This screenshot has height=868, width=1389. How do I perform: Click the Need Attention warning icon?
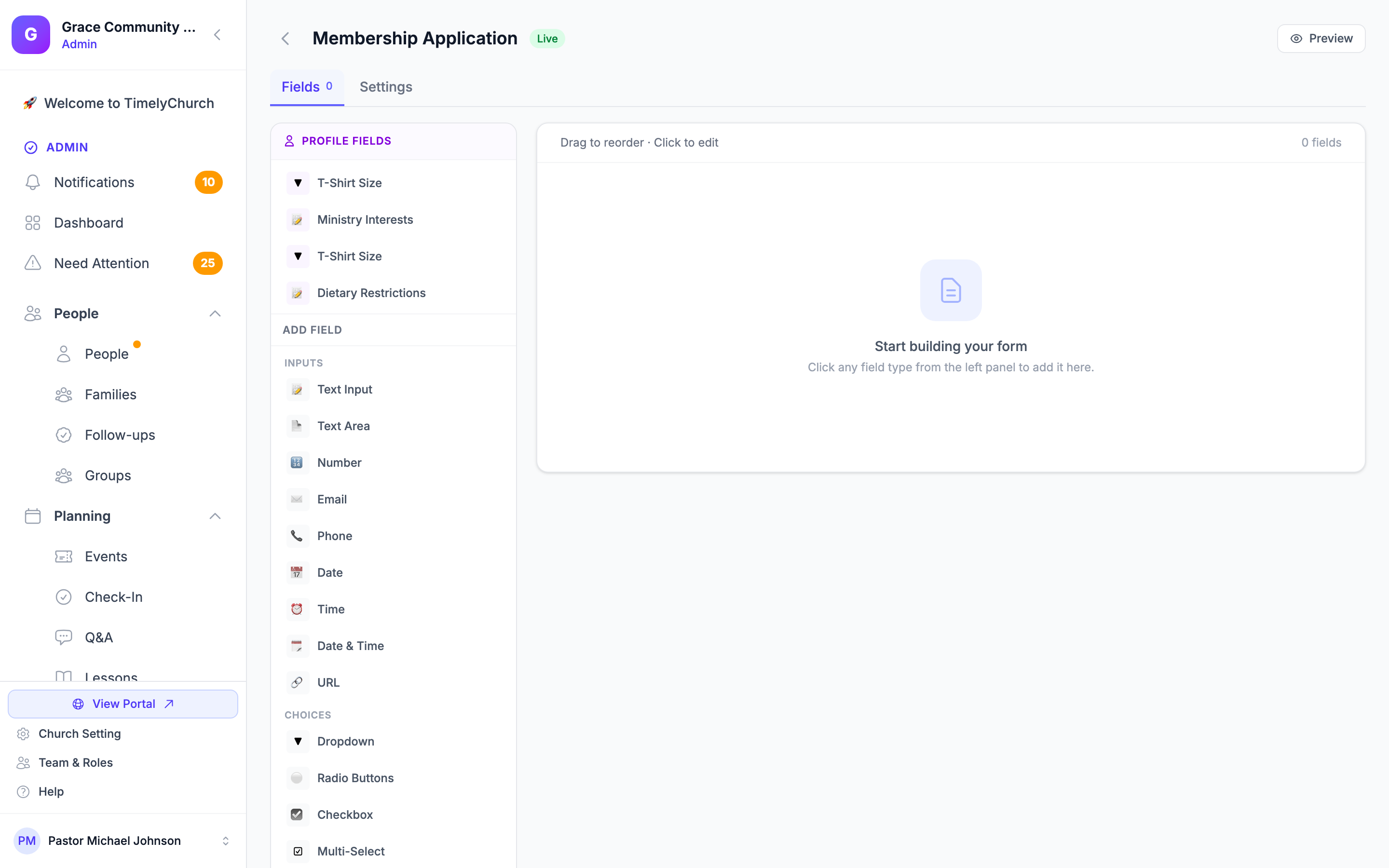click(33, 263)
